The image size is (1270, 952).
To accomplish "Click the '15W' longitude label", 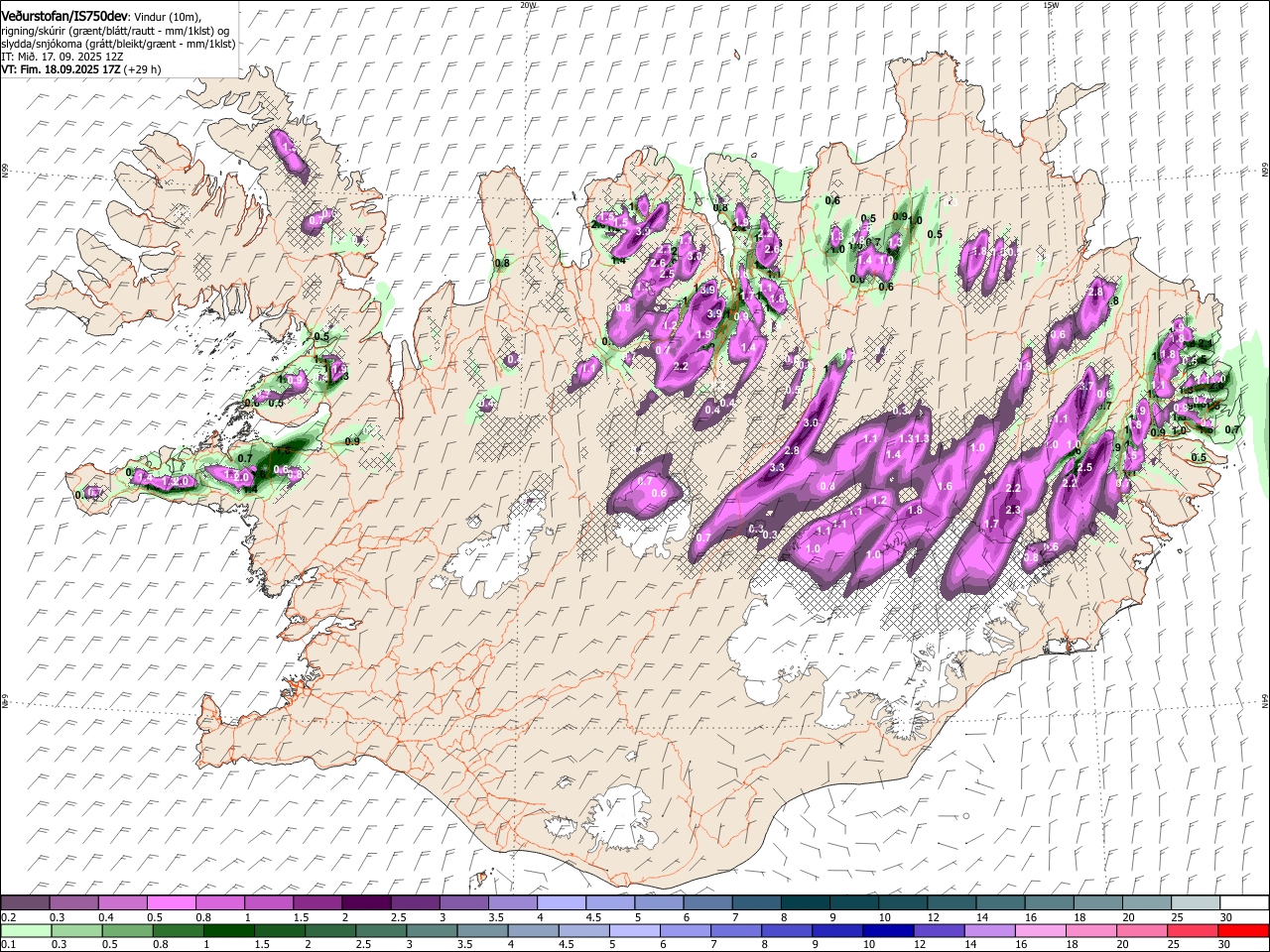I will point(1051,5).
